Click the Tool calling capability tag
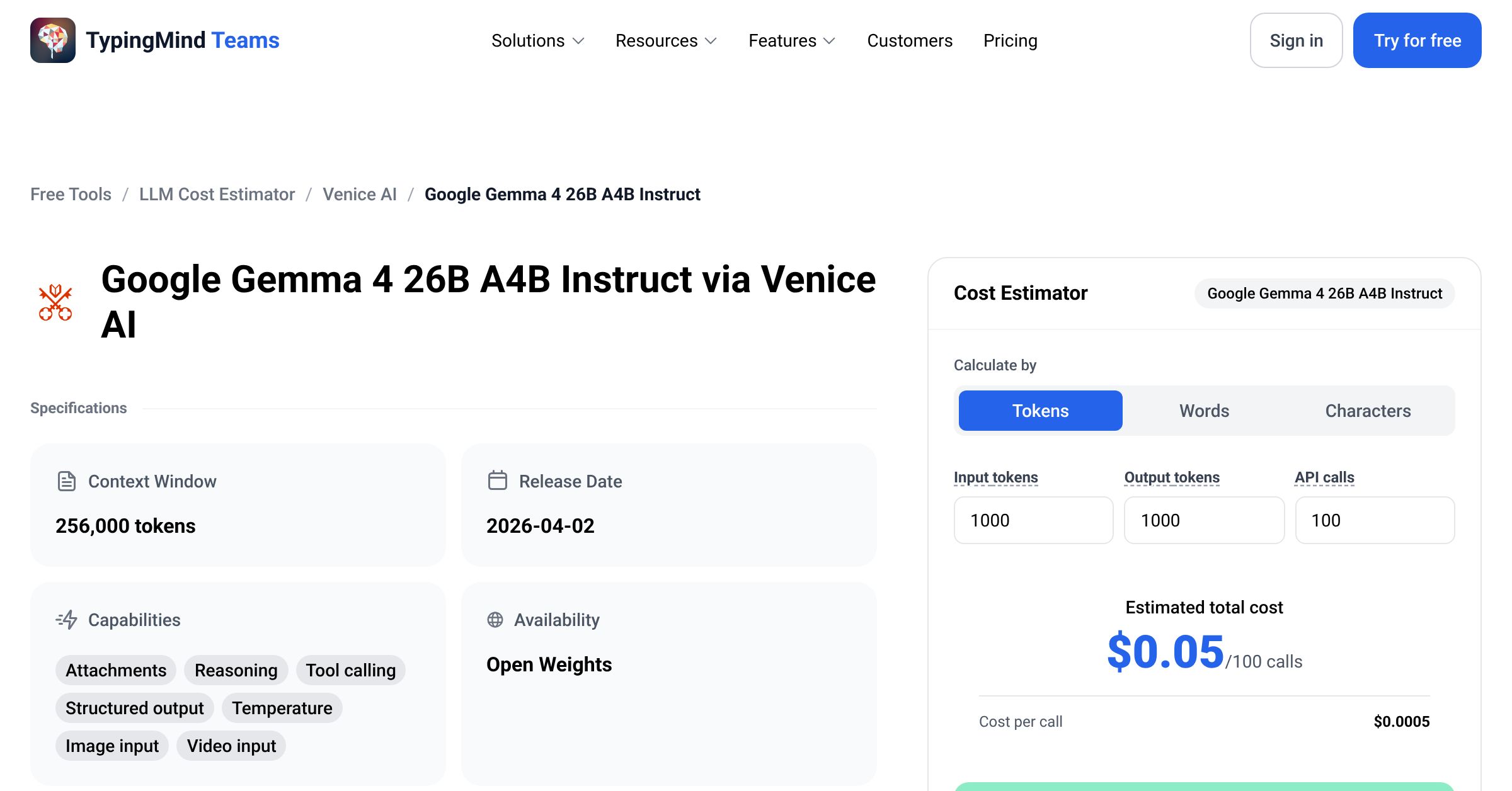Viewport: 1512px width, 791px height. point(351,670)
